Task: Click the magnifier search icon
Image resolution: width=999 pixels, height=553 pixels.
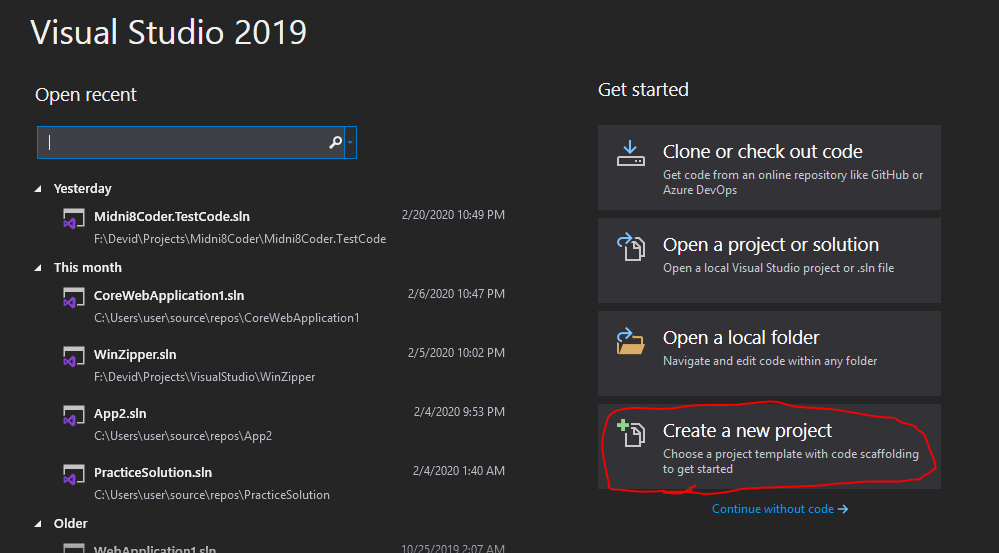Action: pos(335,142)
